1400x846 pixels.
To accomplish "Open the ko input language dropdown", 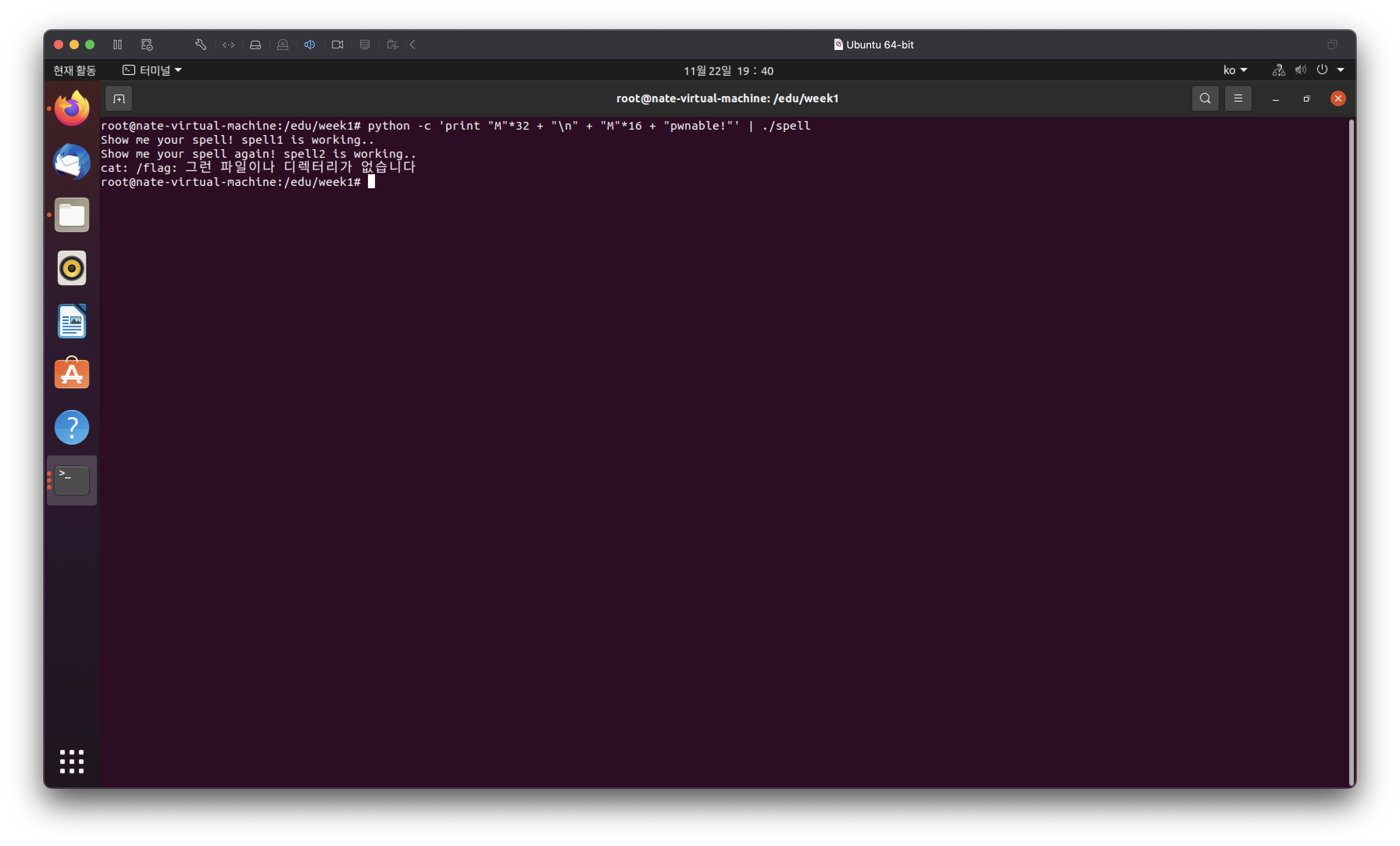I will point(1235,70).
